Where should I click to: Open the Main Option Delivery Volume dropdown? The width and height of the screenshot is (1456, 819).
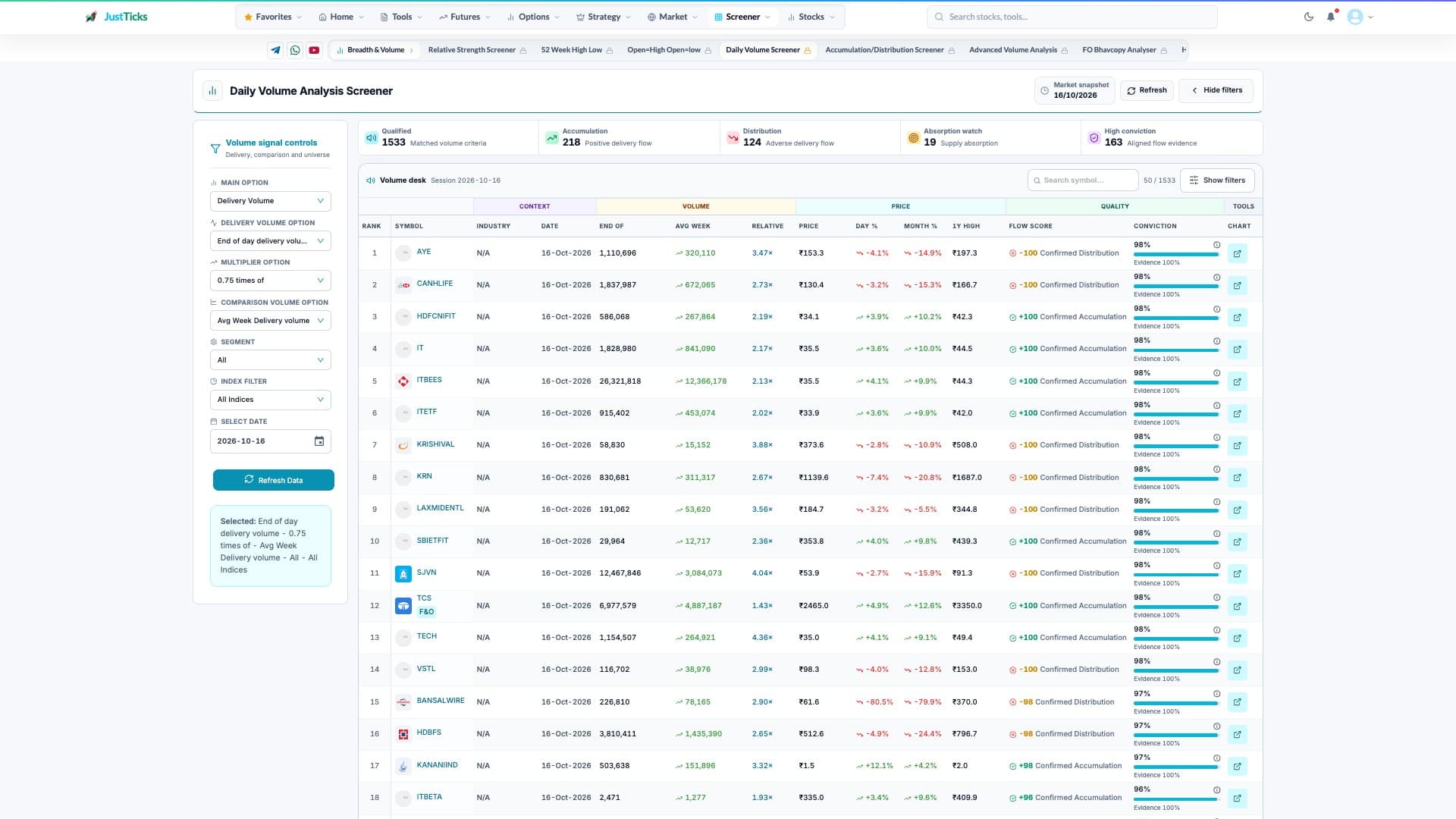pos(271,201)
